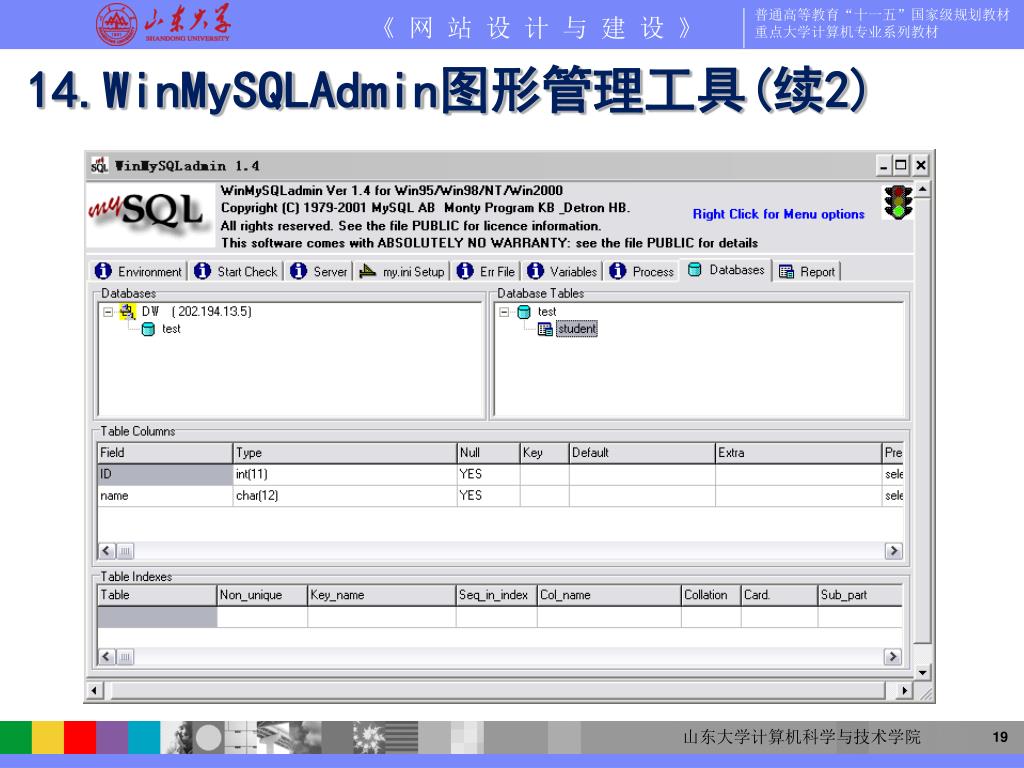Click the Card. column header
The width and height of the screenshot is (1024, 768).
point(780,595)
